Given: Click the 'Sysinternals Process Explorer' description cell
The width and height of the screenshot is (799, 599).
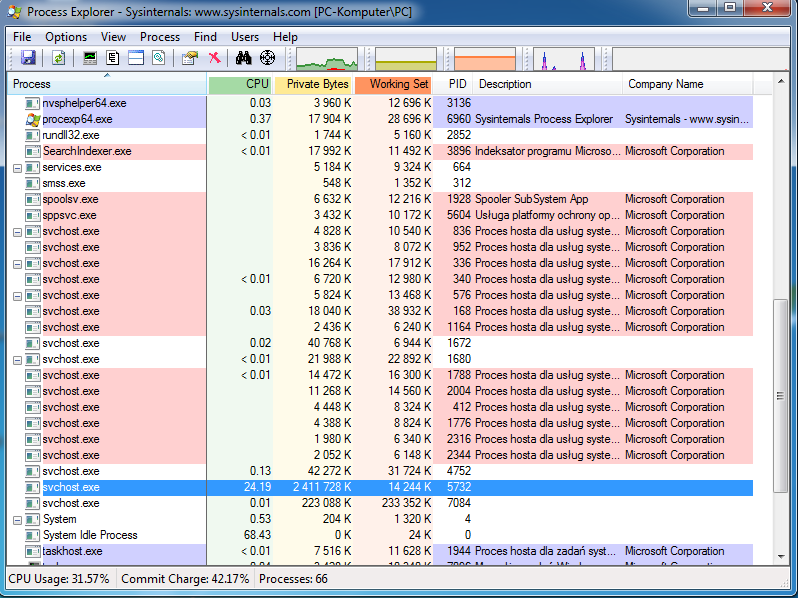Looking at the screenshot, I should point(544,119).
